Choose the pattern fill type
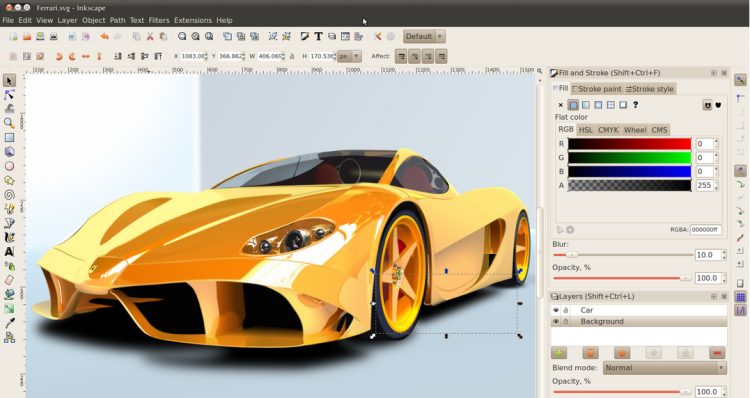Screen dimensions: 750x398 (x=611, y=105)
